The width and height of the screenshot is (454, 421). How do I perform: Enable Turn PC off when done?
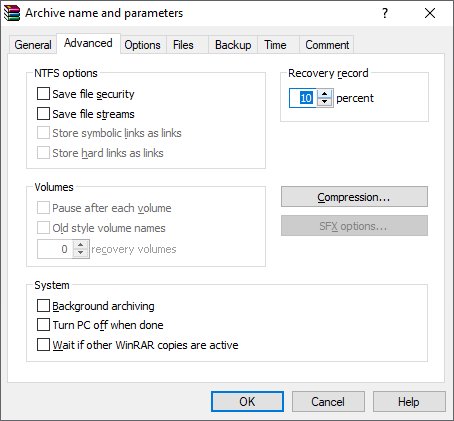[43, 325]
